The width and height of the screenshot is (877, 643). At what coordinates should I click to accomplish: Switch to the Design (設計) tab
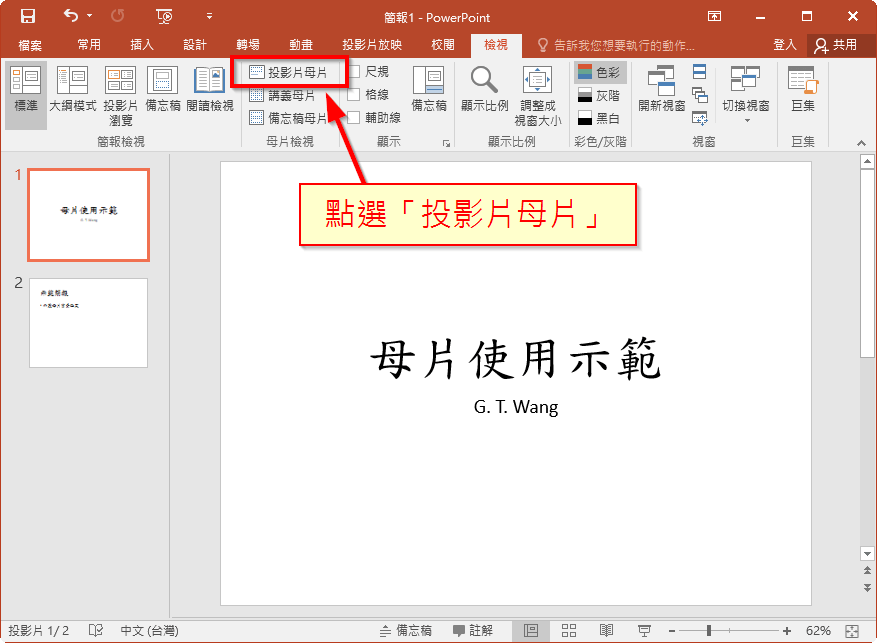click(x=195, y=45)
